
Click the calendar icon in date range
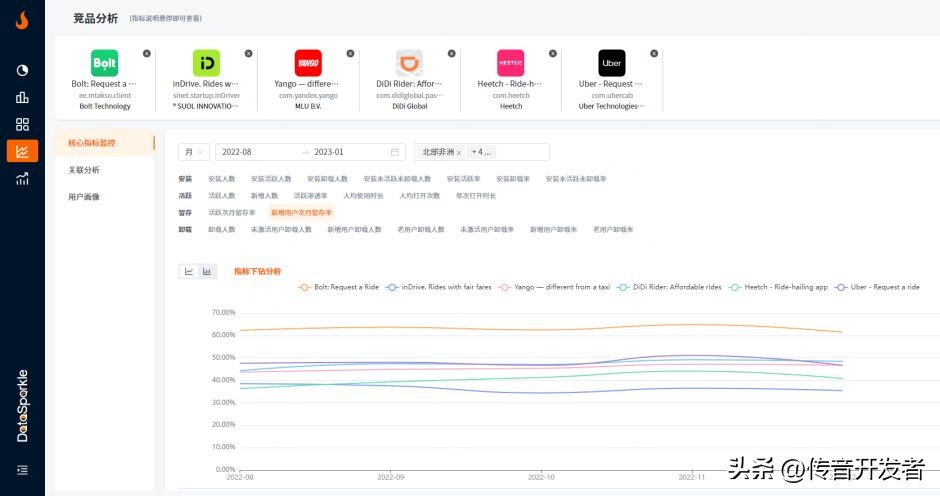[x=395, y=152]
